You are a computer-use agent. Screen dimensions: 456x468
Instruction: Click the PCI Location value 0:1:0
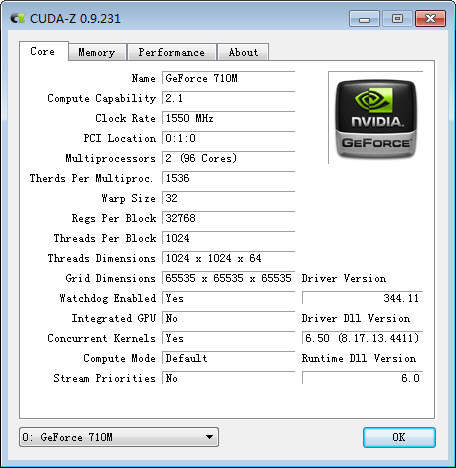[229, 138]
